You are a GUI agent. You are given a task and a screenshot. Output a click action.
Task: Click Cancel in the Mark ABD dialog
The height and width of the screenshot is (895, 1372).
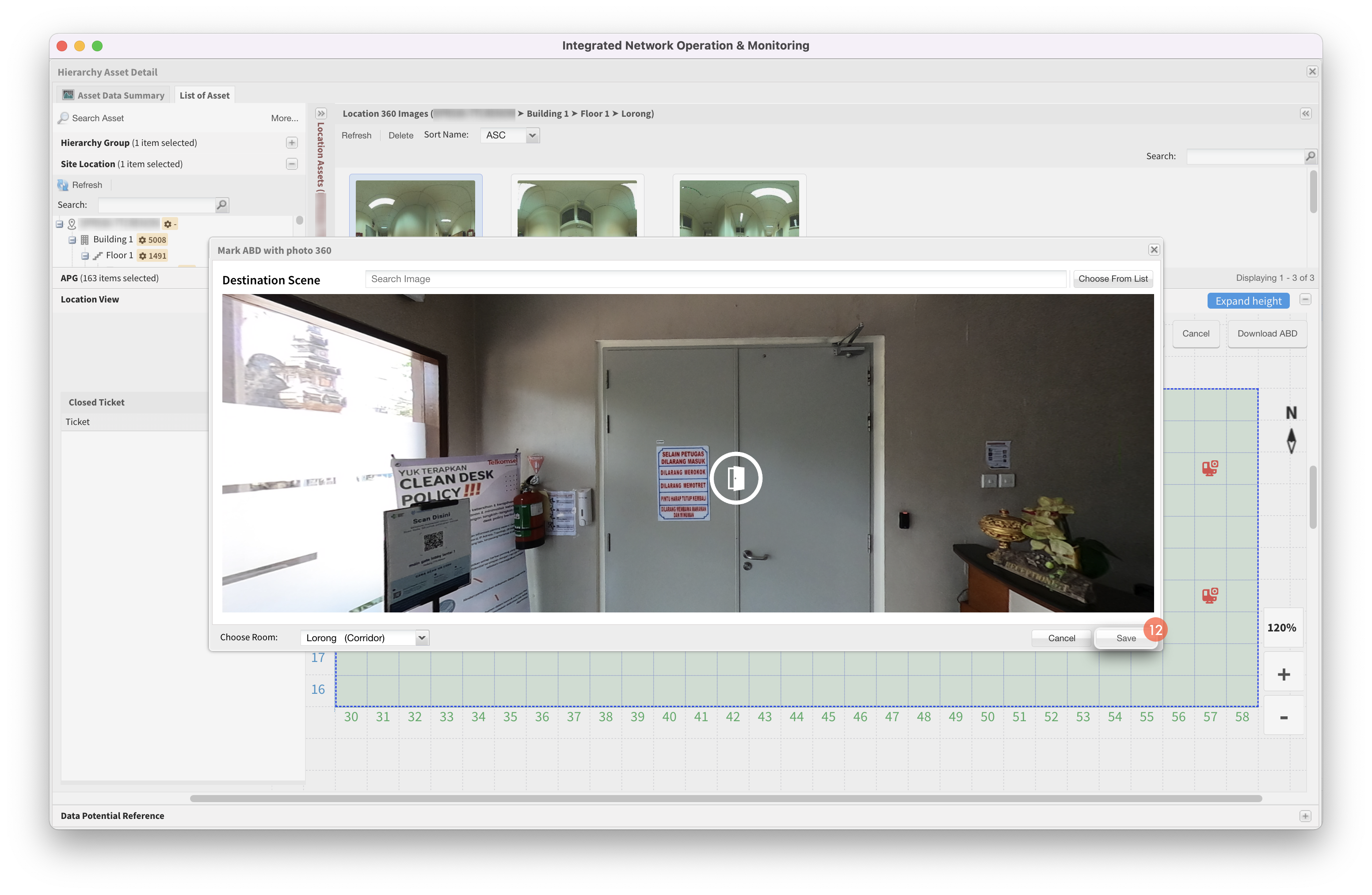[x=1061, y=639]
